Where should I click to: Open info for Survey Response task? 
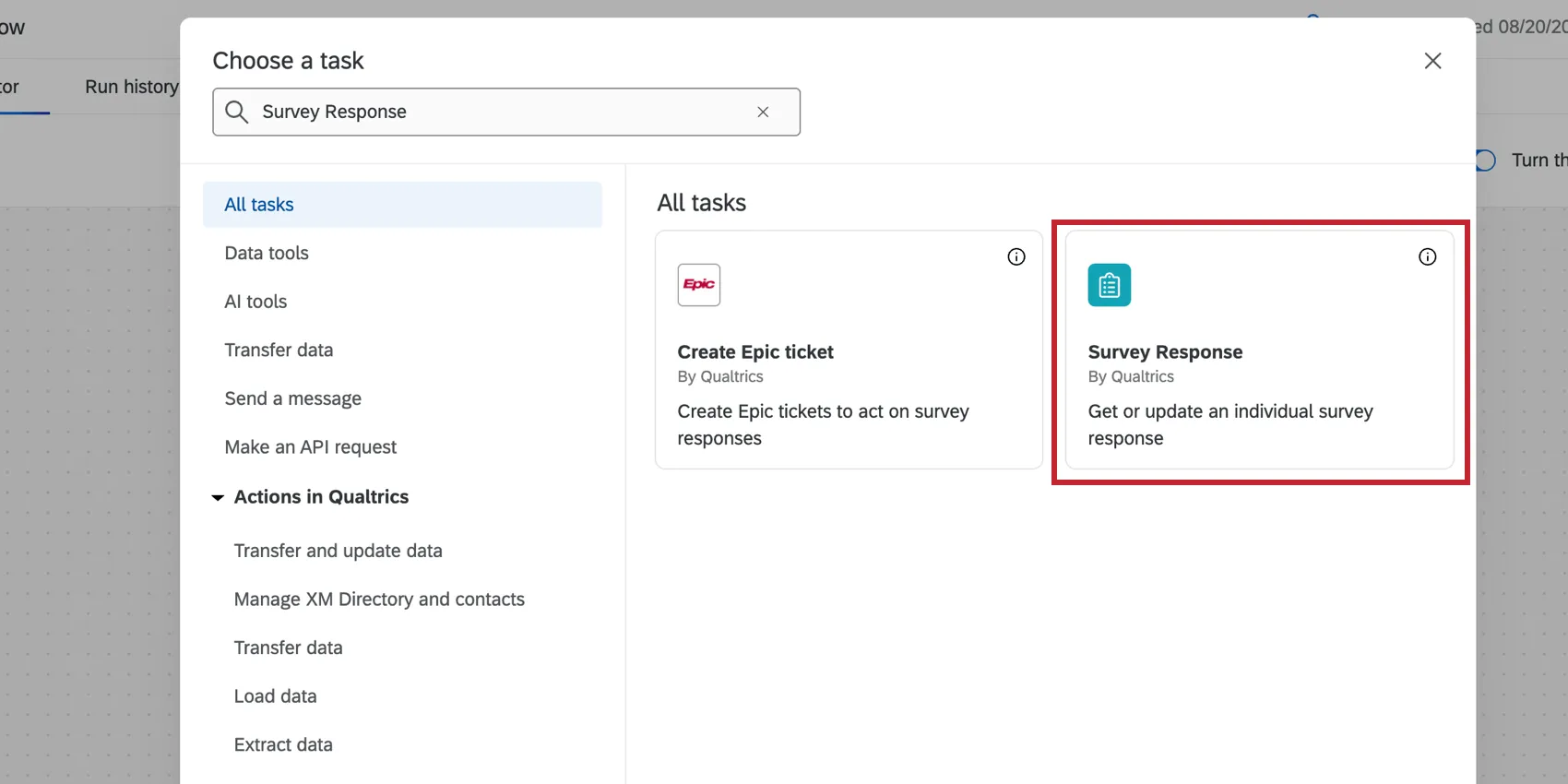click(x=1427, y=257)
